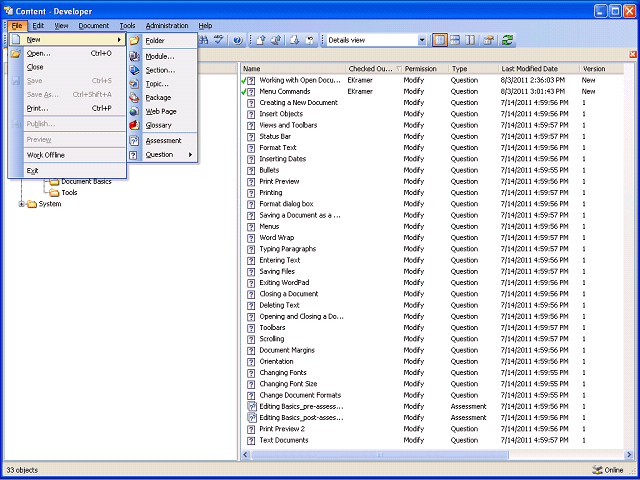Select the Print Preview 2 row
Screen dimensions: 640x480
click(x=432, y=429)
